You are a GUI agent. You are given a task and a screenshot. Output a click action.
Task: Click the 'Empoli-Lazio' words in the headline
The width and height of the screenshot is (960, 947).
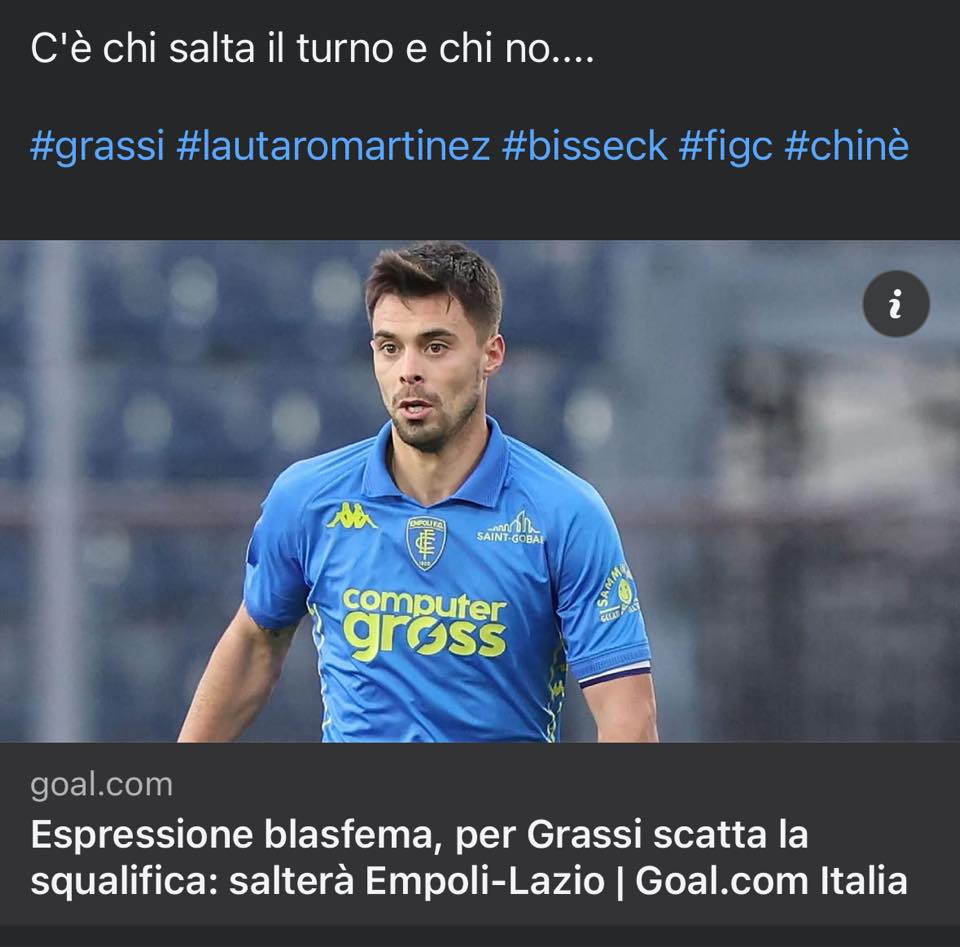[x=485, y=881]
